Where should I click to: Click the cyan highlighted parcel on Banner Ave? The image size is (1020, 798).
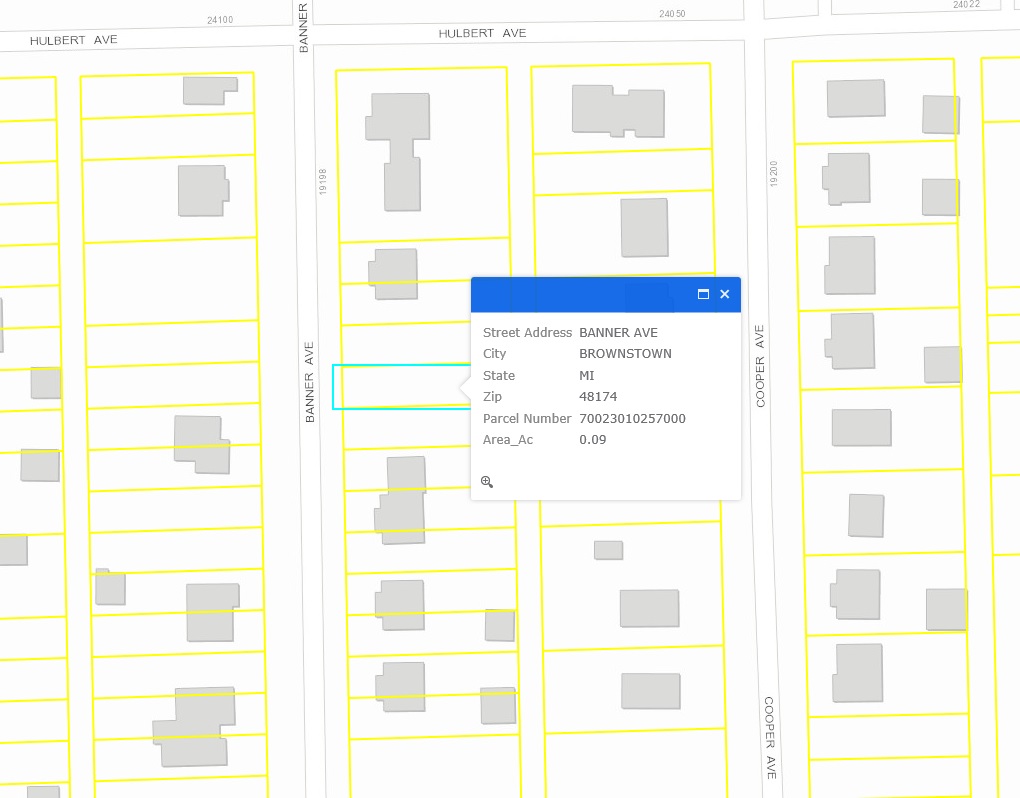point(401,387)
